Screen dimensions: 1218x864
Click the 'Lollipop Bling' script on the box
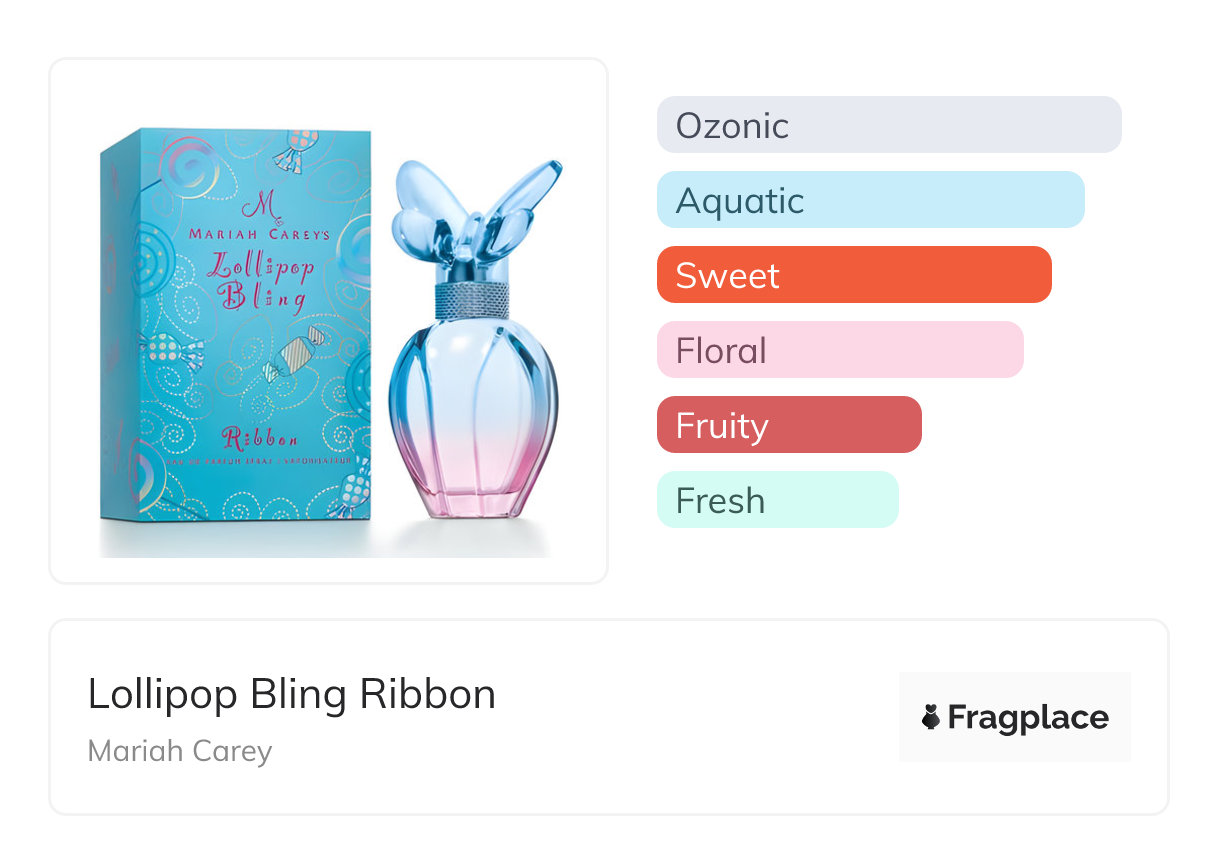point(259,281)
